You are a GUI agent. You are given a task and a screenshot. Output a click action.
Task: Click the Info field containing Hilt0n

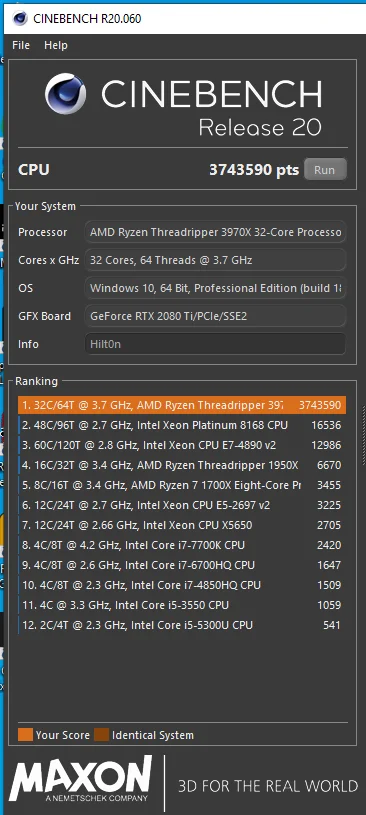coord(215,344)
